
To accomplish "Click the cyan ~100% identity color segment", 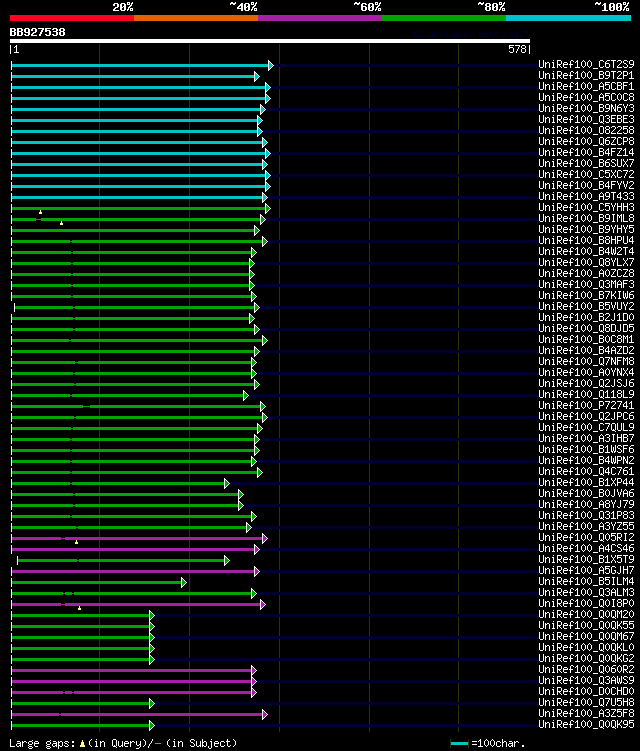I will [x=569, y=18].
